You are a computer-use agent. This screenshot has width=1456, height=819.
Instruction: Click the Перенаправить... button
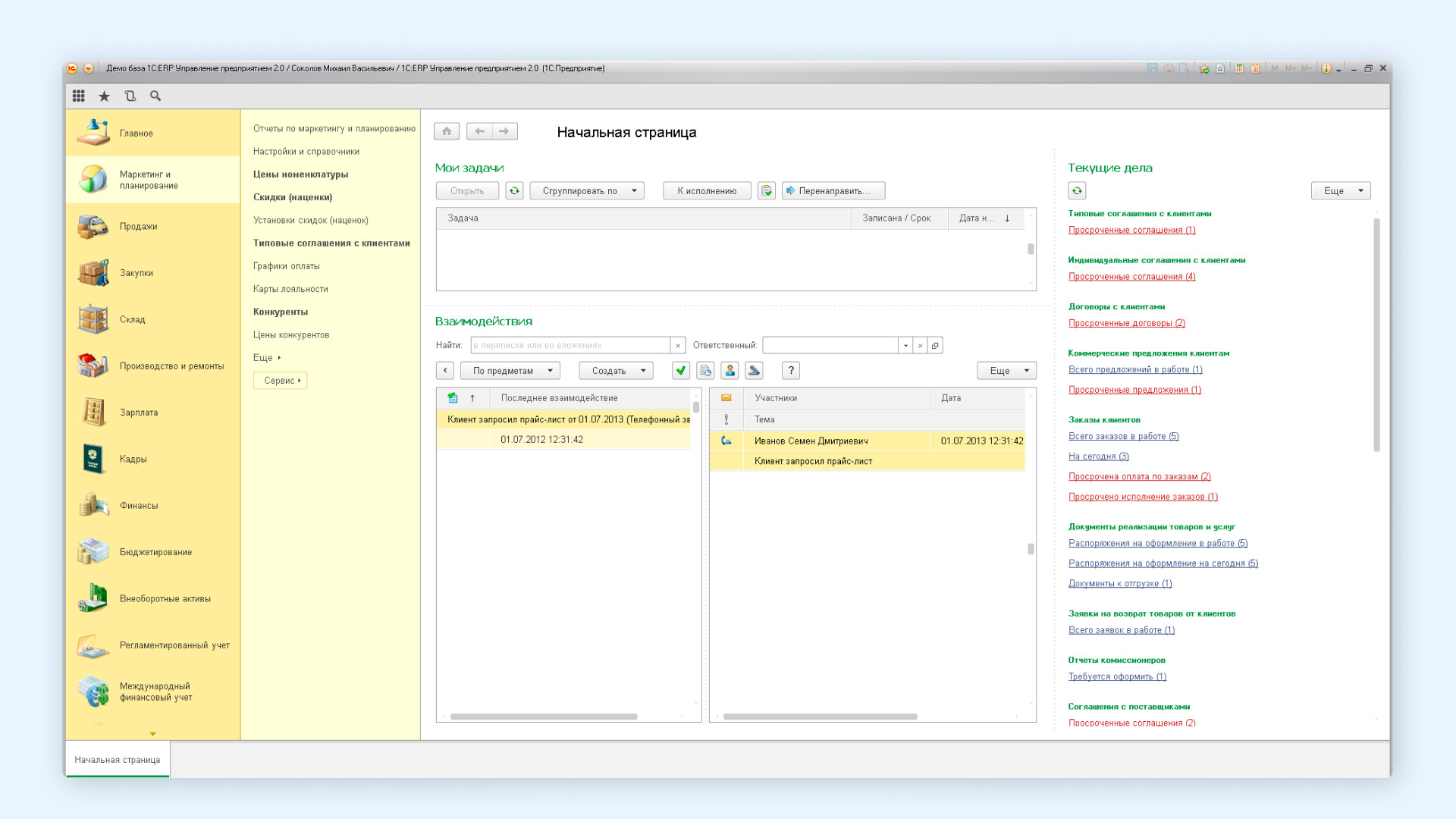pyautogui.click(x=833, y=191)
